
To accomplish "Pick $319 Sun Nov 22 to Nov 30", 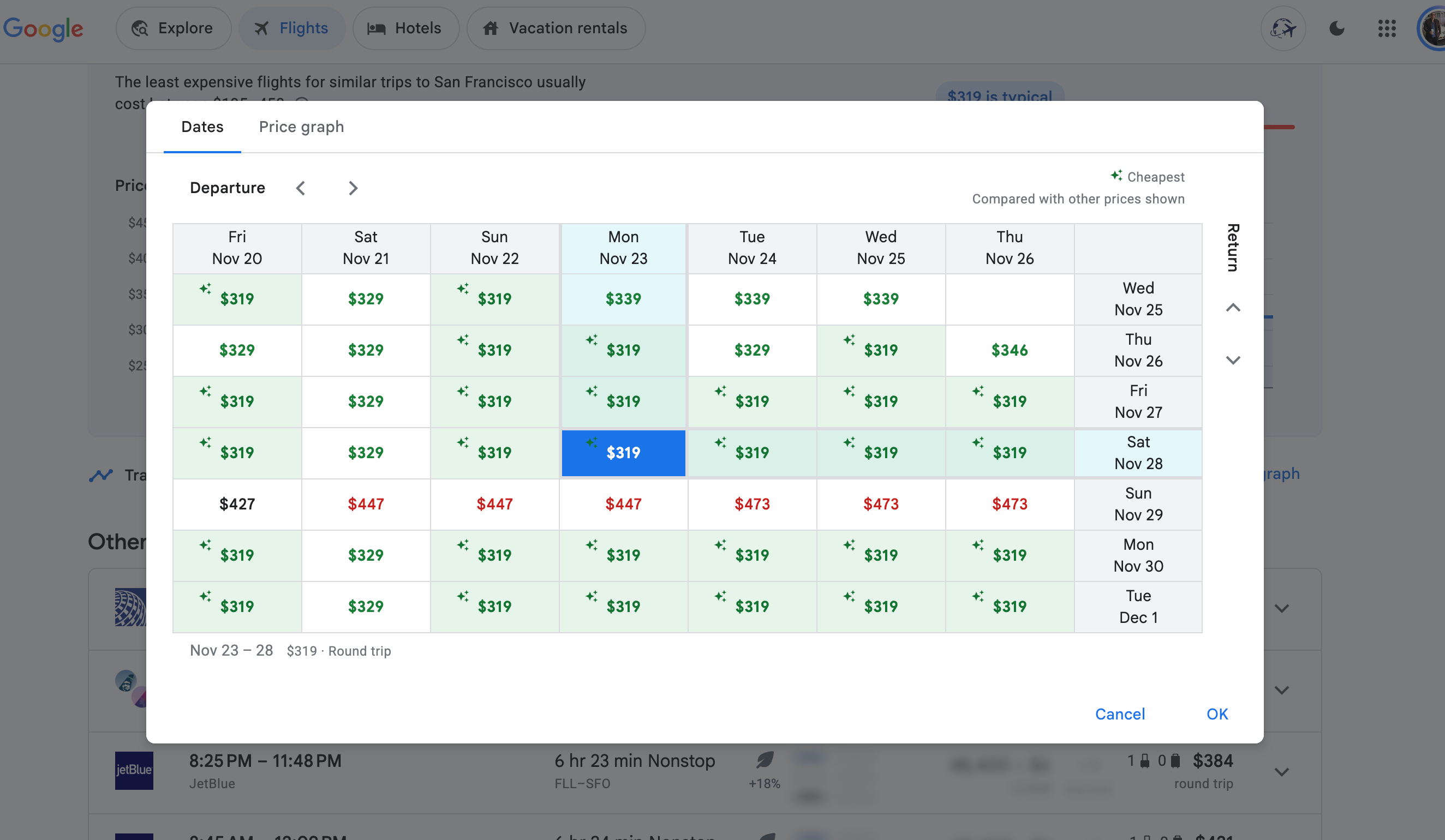I will coord(494,555).
